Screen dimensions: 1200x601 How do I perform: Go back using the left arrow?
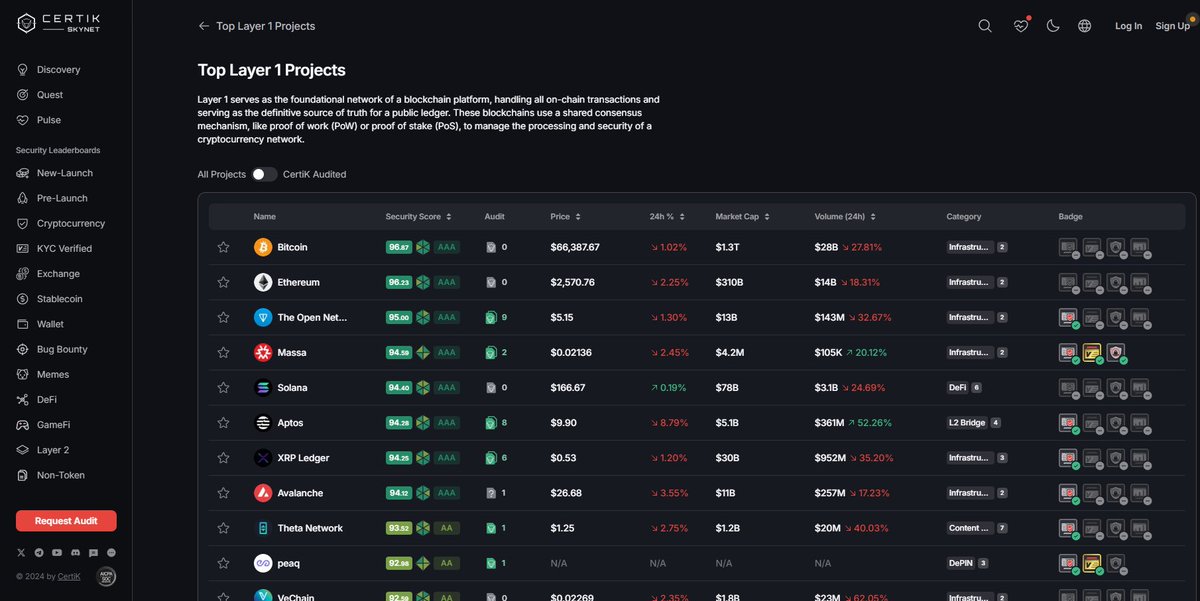click(x=204, y=26)
